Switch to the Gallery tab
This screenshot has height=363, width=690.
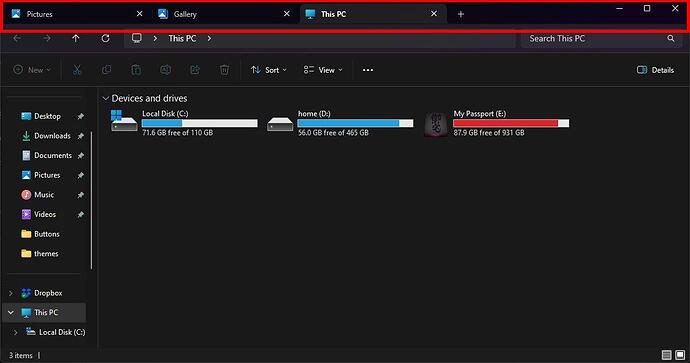pos(224,14)
